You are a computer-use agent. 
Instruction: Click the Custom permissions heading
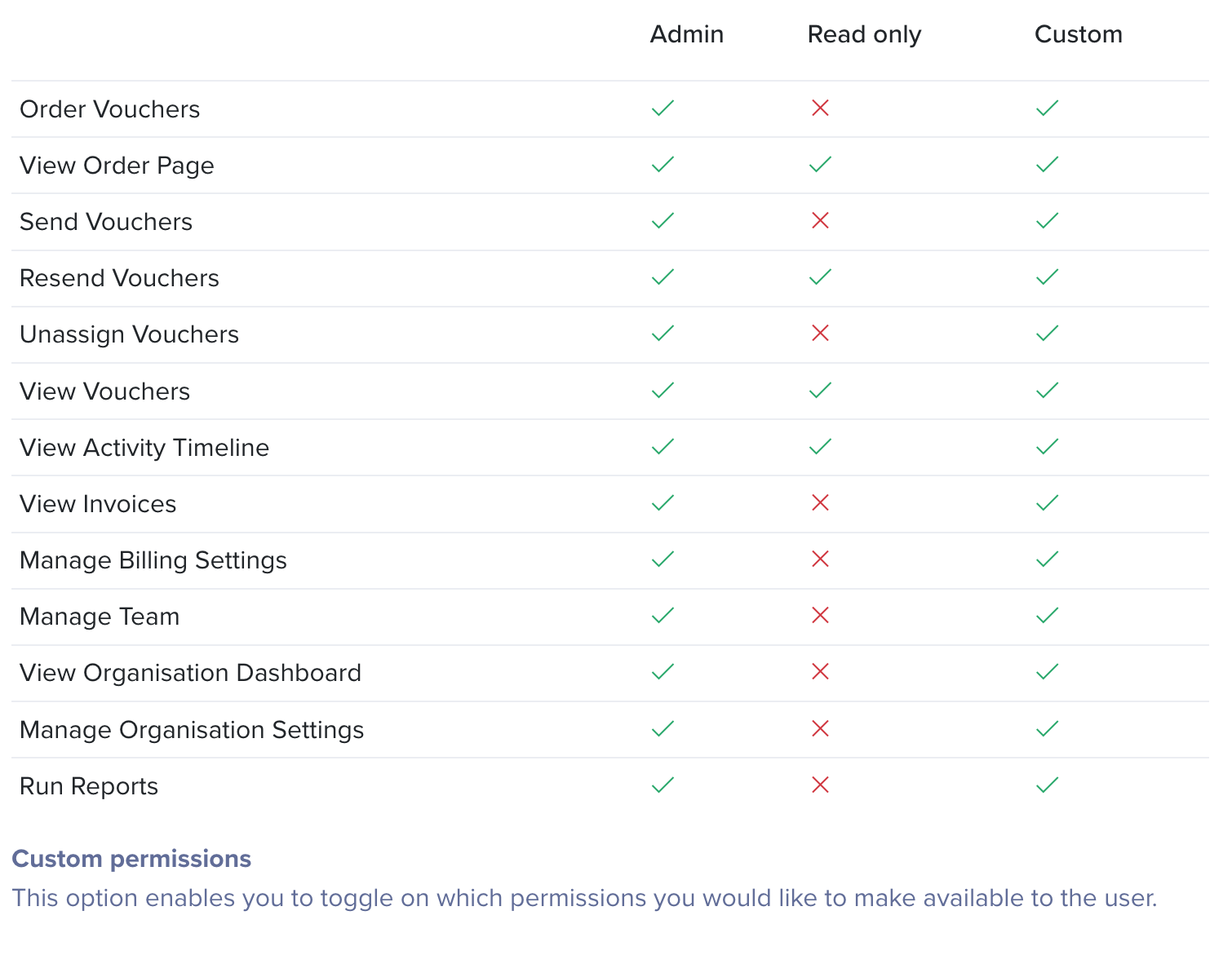(x=131, y=859)
